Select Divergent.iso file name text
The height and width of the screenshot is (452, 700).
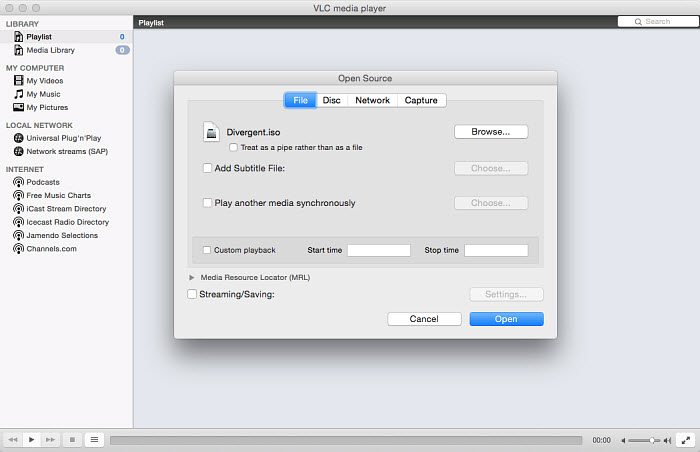[x=254, y=132]
